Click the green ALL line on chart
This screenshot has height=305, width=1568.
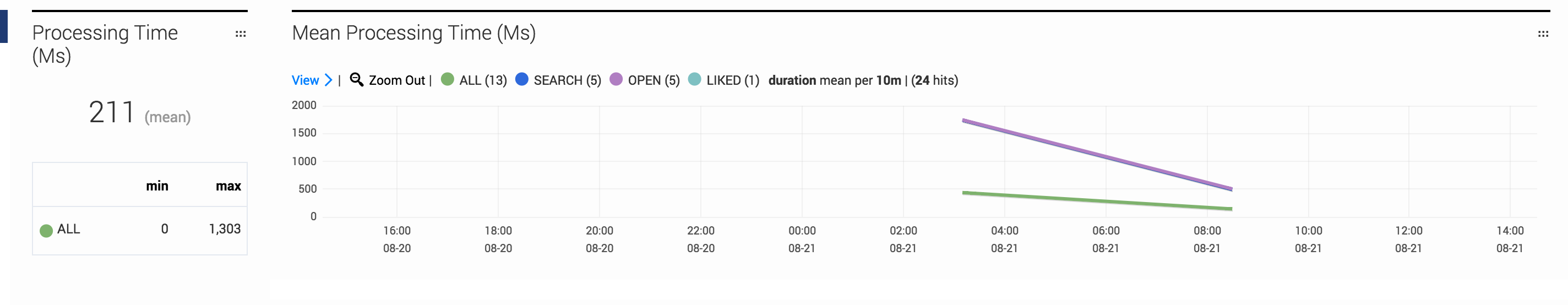1097,201
